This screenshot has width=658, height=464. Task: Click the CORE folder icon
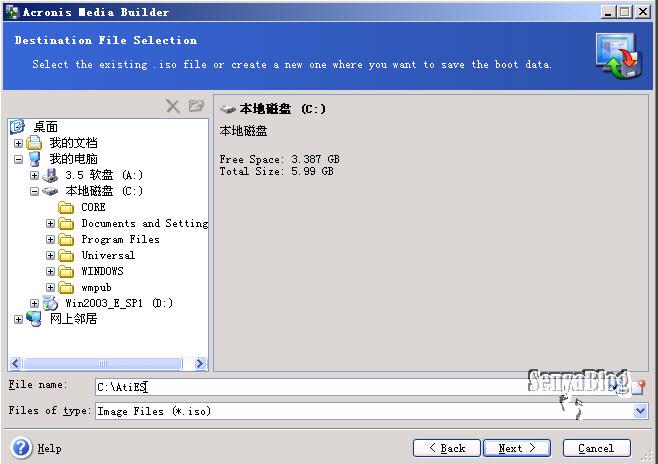[66, 207]
